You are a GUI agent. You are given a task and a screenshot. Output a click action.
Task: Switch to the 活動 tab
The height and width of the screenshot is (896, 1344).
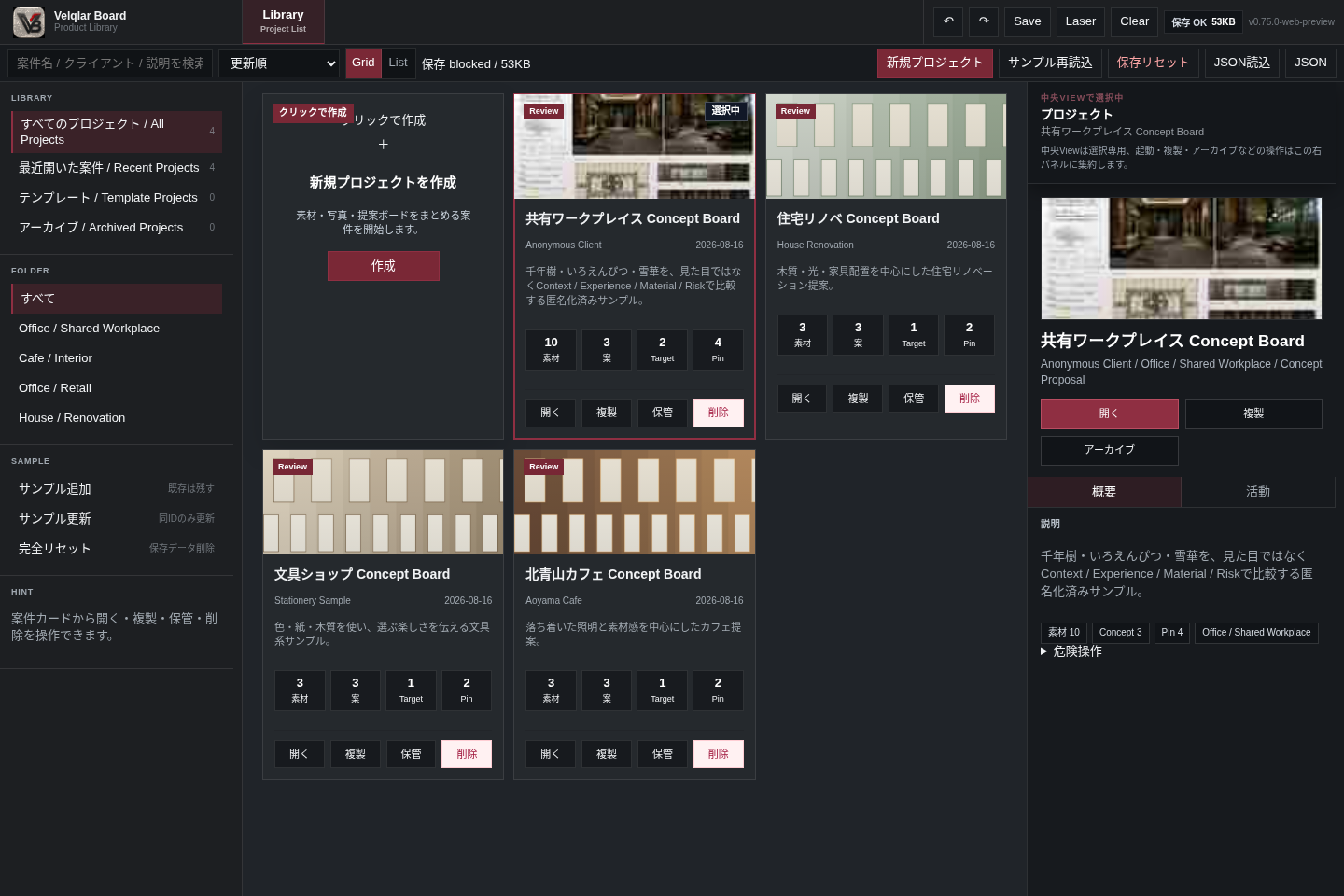[x=1258, y=492]
